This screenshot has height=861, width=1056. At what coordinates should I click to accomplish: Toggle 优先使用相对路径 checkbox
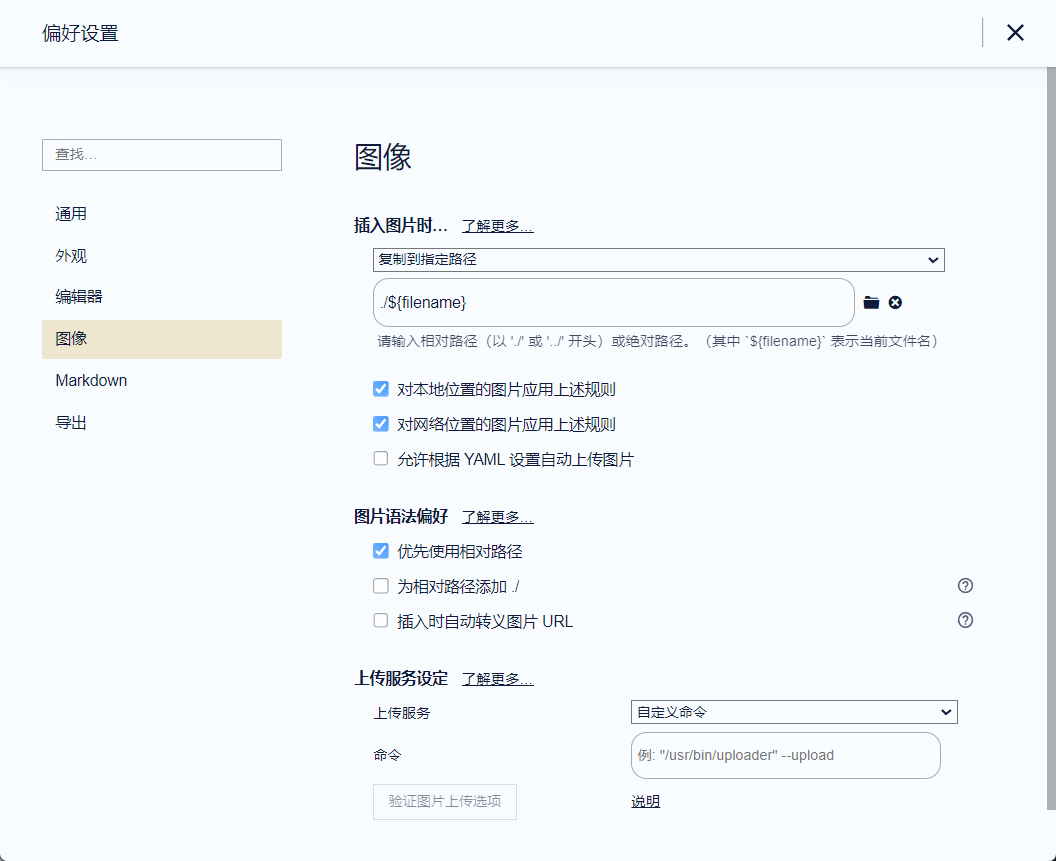[x=381, y=551]
